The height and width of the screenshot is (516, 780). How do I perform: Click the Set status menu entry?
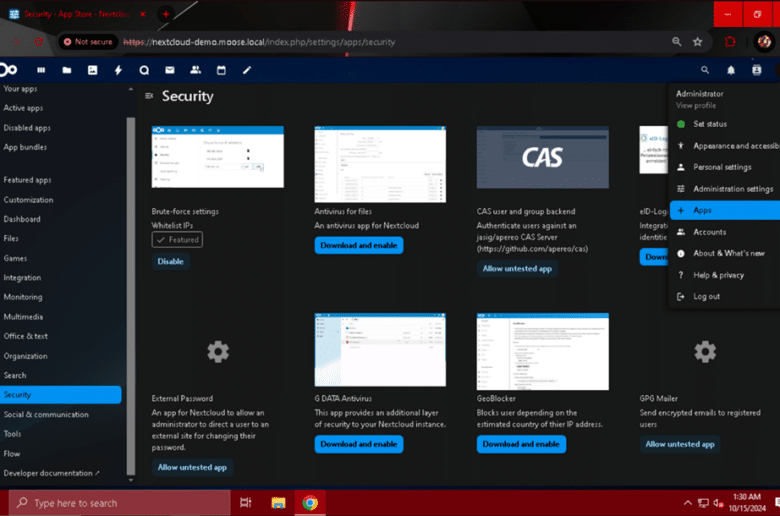725,124
